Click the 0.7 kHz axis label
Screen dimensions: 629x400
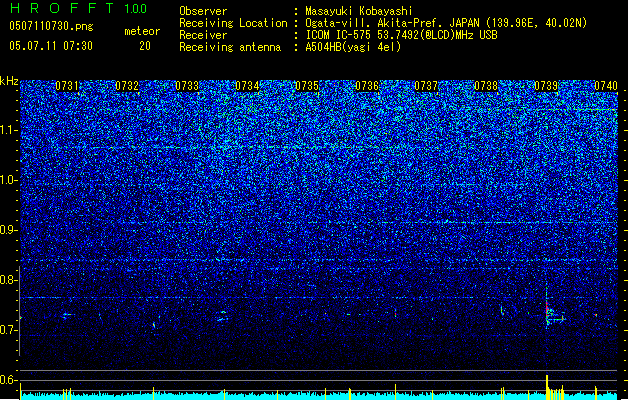tap(9, 330)
